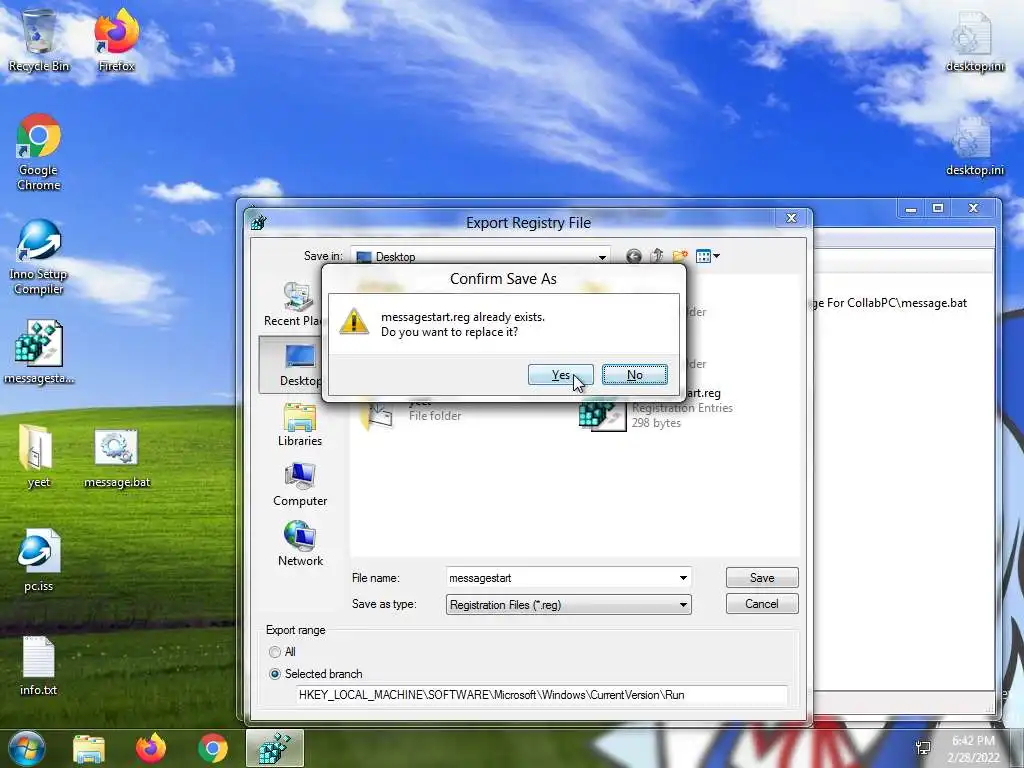Select the lower desktop.ini desktop file
This screenshot has height=768, width=1024.
click(x=975, y=146)
